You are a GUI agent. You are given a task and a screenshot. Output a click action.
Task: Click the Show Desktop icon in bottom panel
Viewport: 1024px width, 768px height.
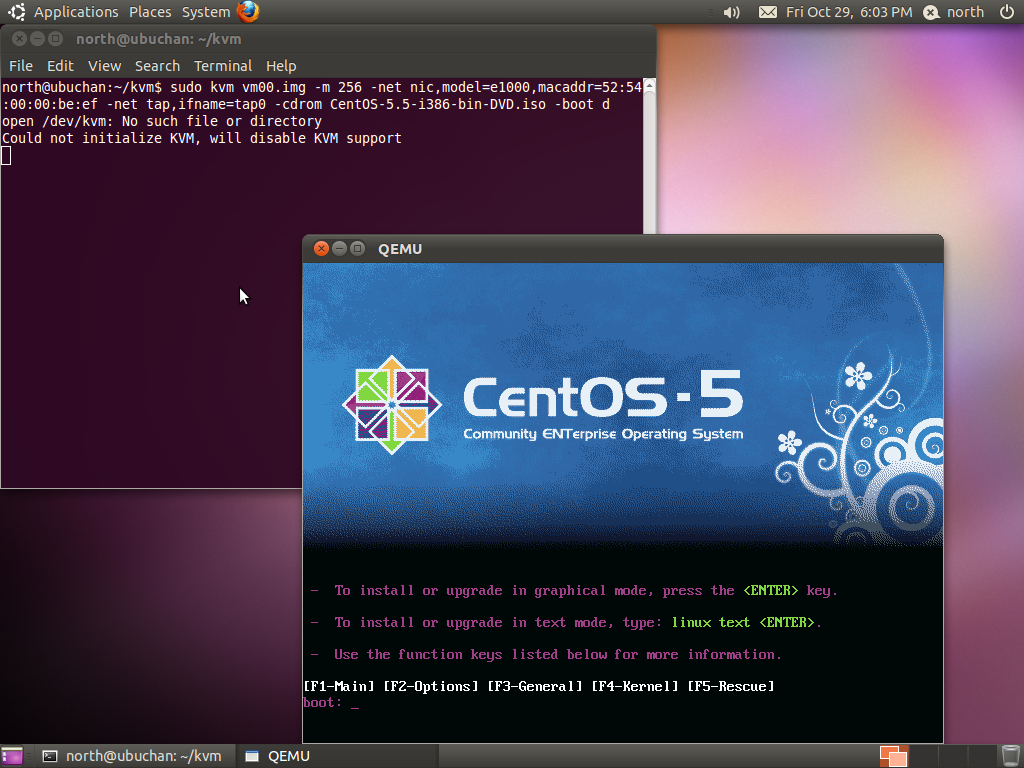tap(12, 756)
